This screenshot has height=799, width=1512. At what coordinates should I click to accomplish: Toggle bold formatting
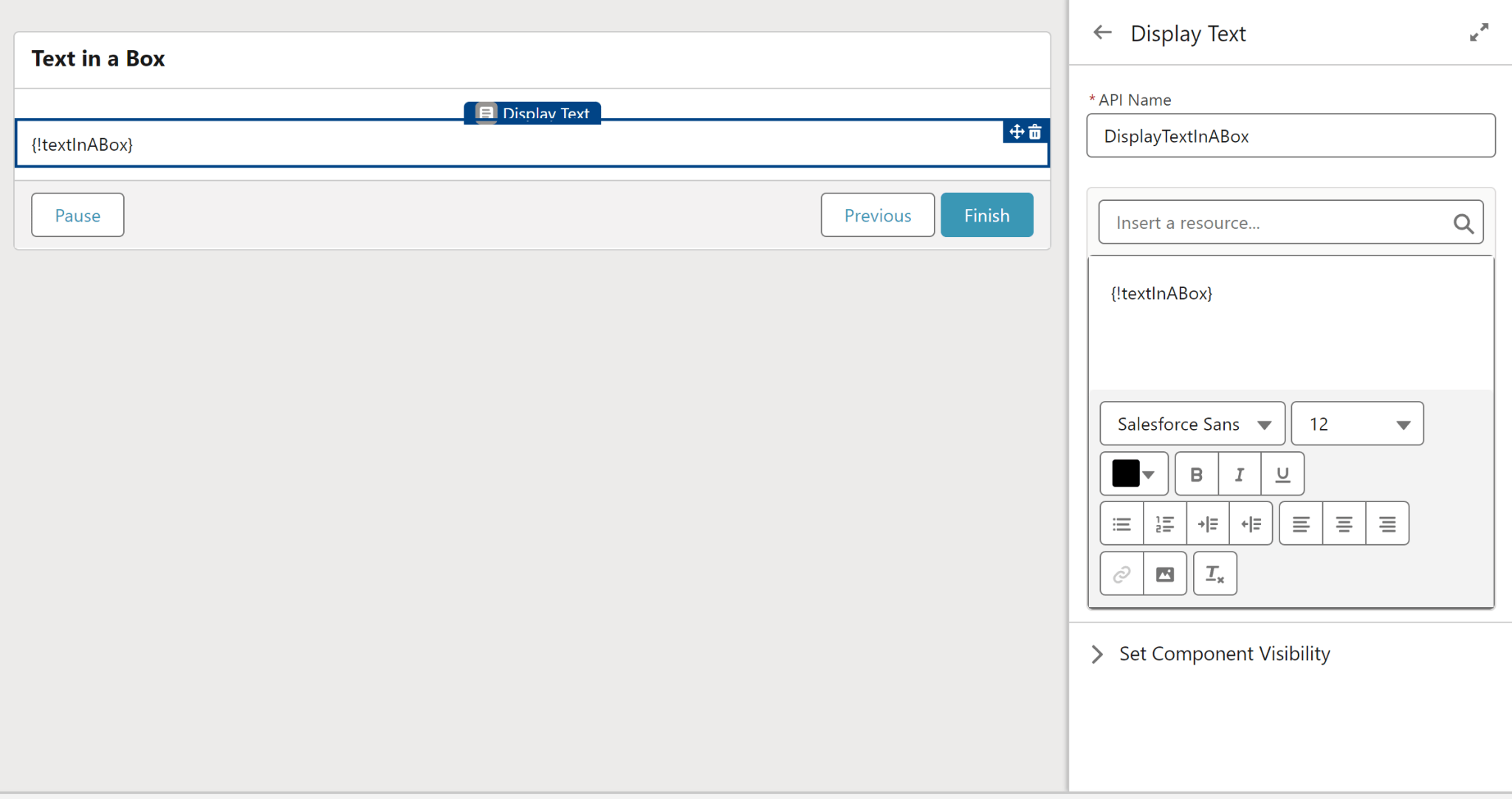pyautogui.click(x=1196, y=473)
